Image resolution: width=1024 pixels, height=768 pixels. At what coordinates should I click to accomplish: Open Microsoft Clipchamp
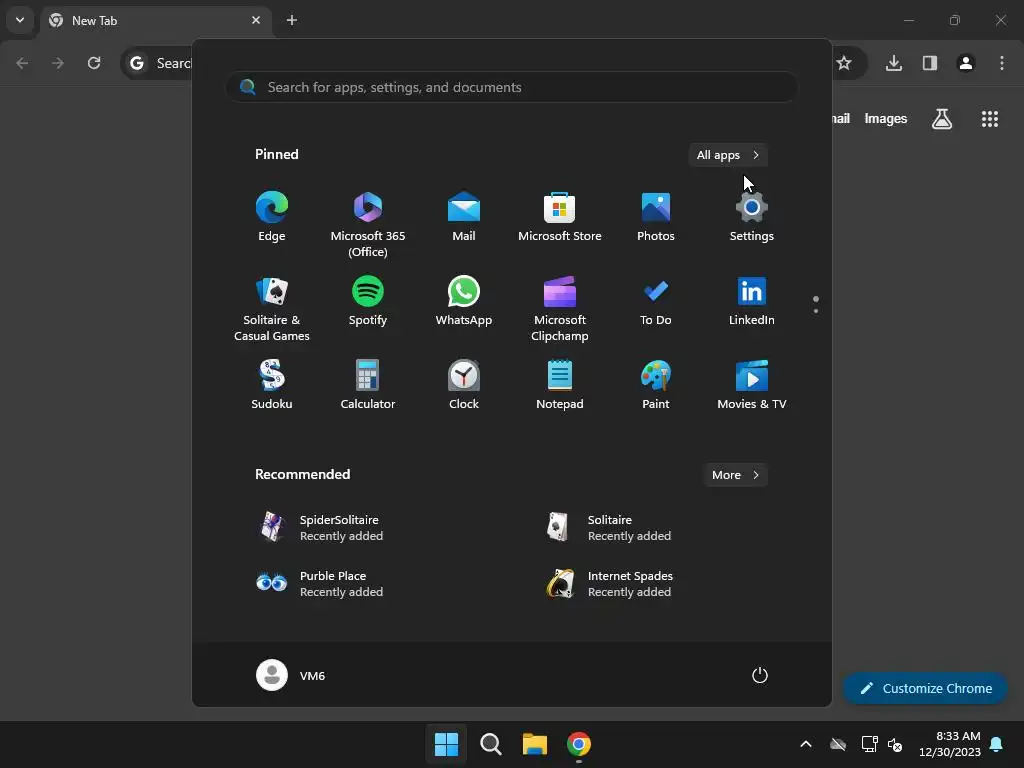pyautogui.click(x=560, y=309)
